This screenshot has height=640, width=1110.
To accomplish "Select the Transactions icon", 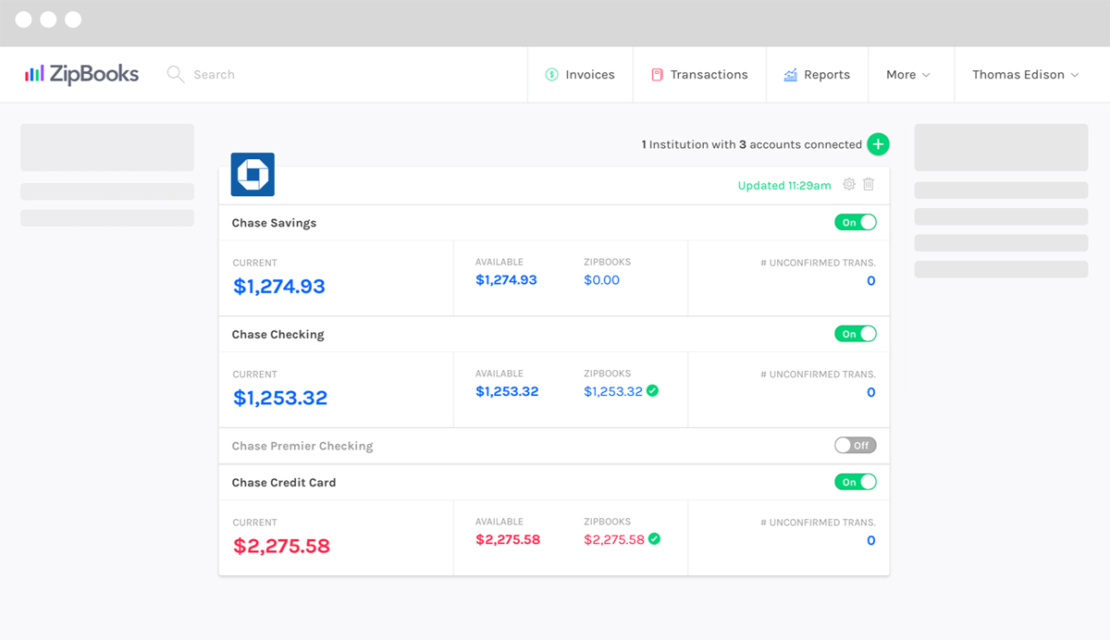I will [x=657, y=73].
